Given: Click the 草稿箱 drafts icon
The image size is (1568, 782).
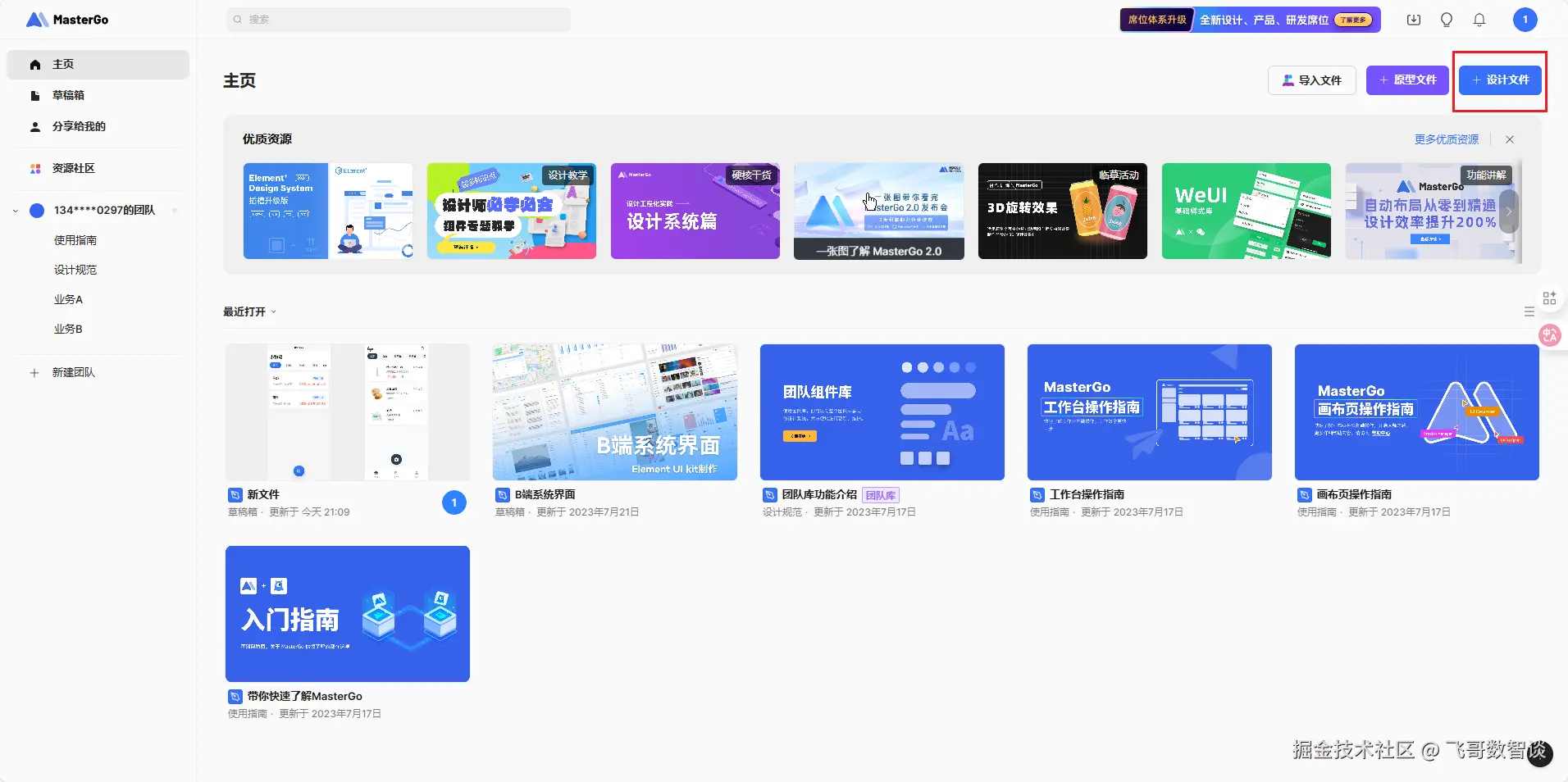Looking at the screenshot, I should click(35, 96).
